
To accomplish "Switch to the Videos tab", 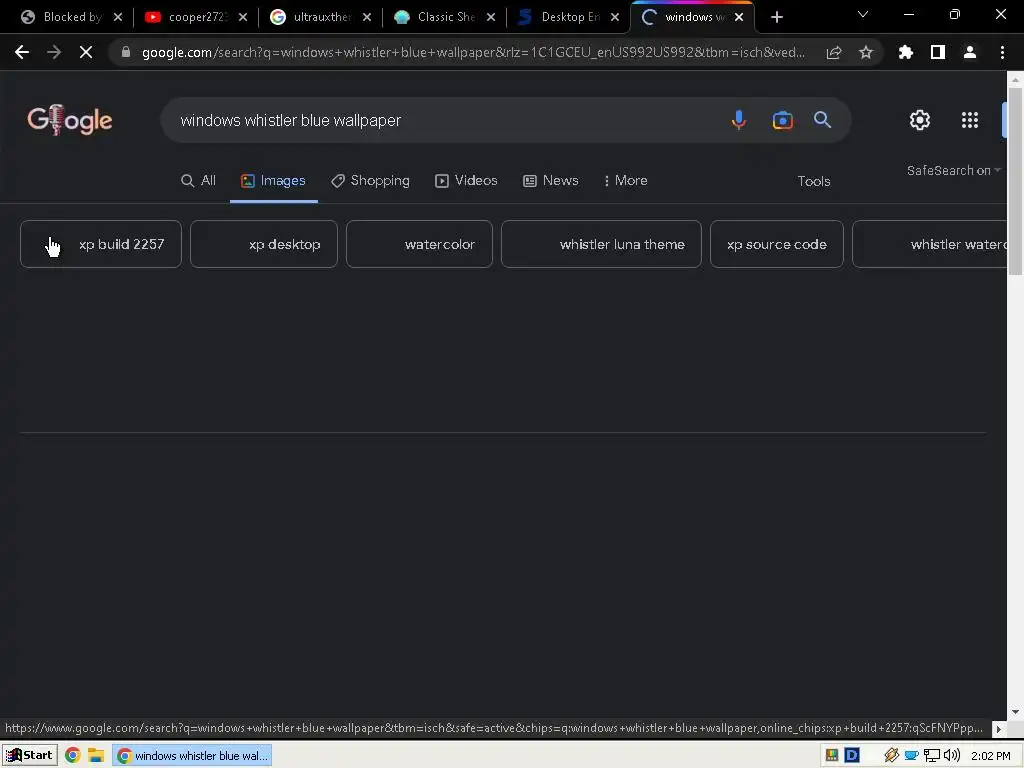I will pos(466,180).
